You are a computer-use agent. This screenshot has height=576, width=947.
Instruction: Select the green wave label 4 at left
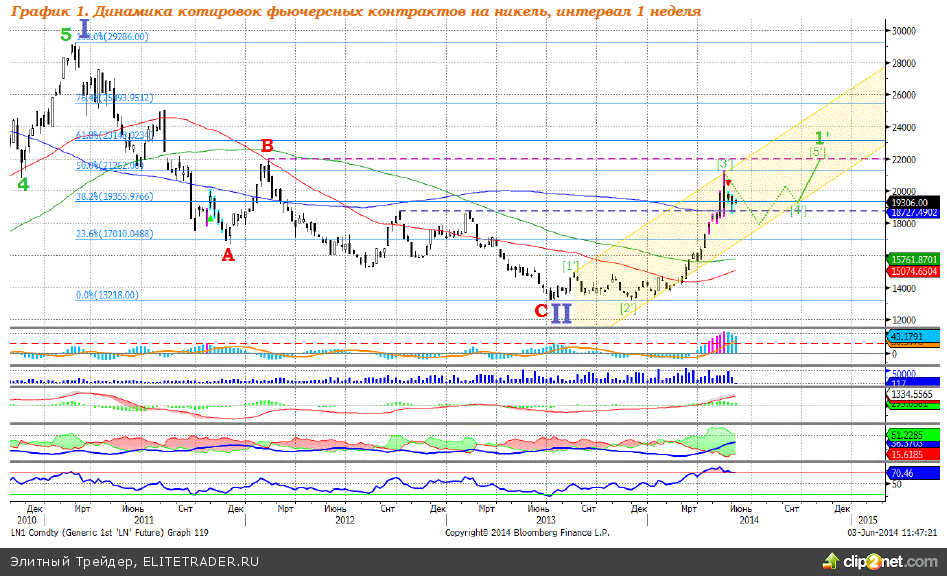pyautogui.click(x=22, y=185)
